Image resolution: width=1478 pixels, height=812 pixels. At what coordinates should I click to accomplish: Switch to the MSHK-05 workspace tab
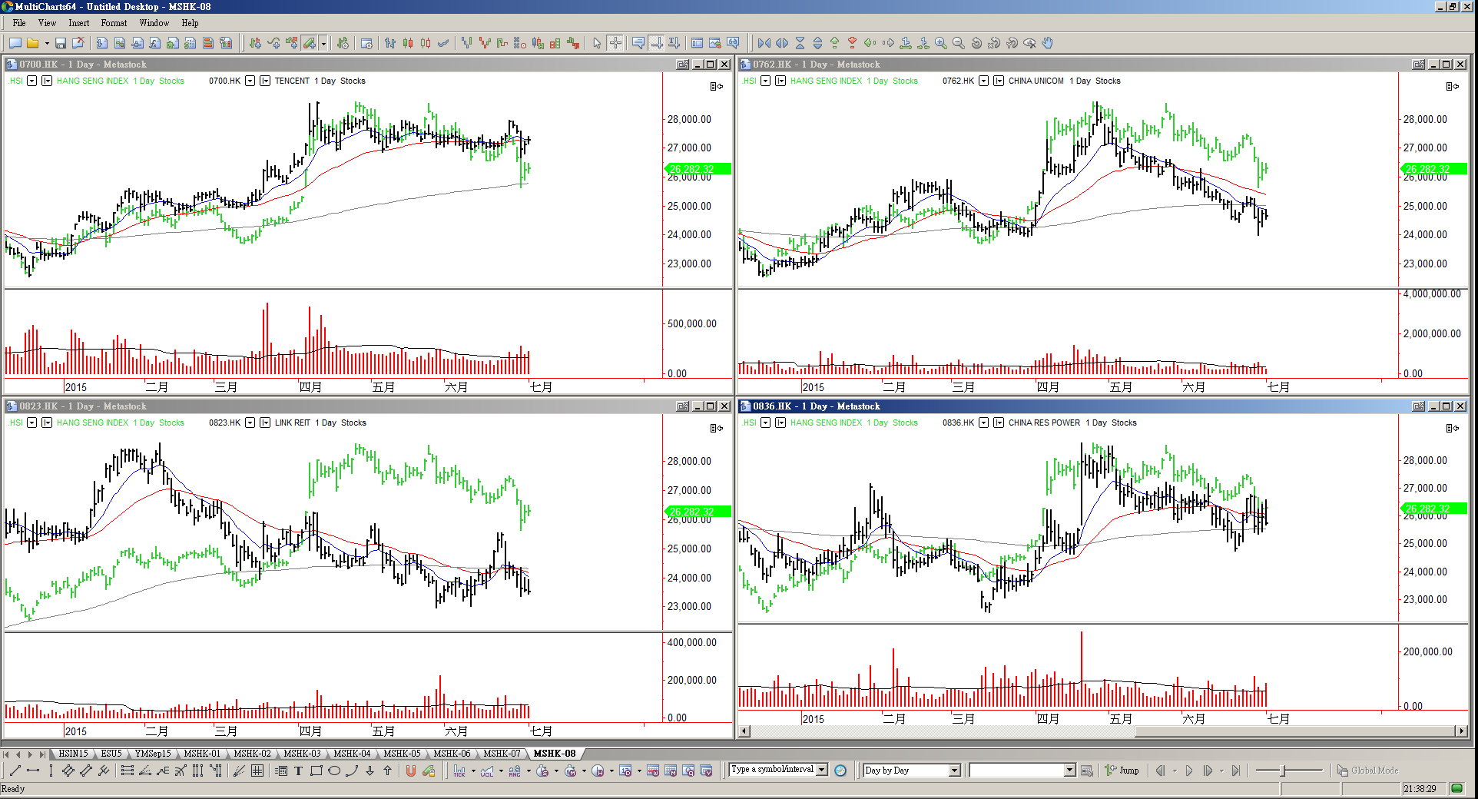[402, 754]
